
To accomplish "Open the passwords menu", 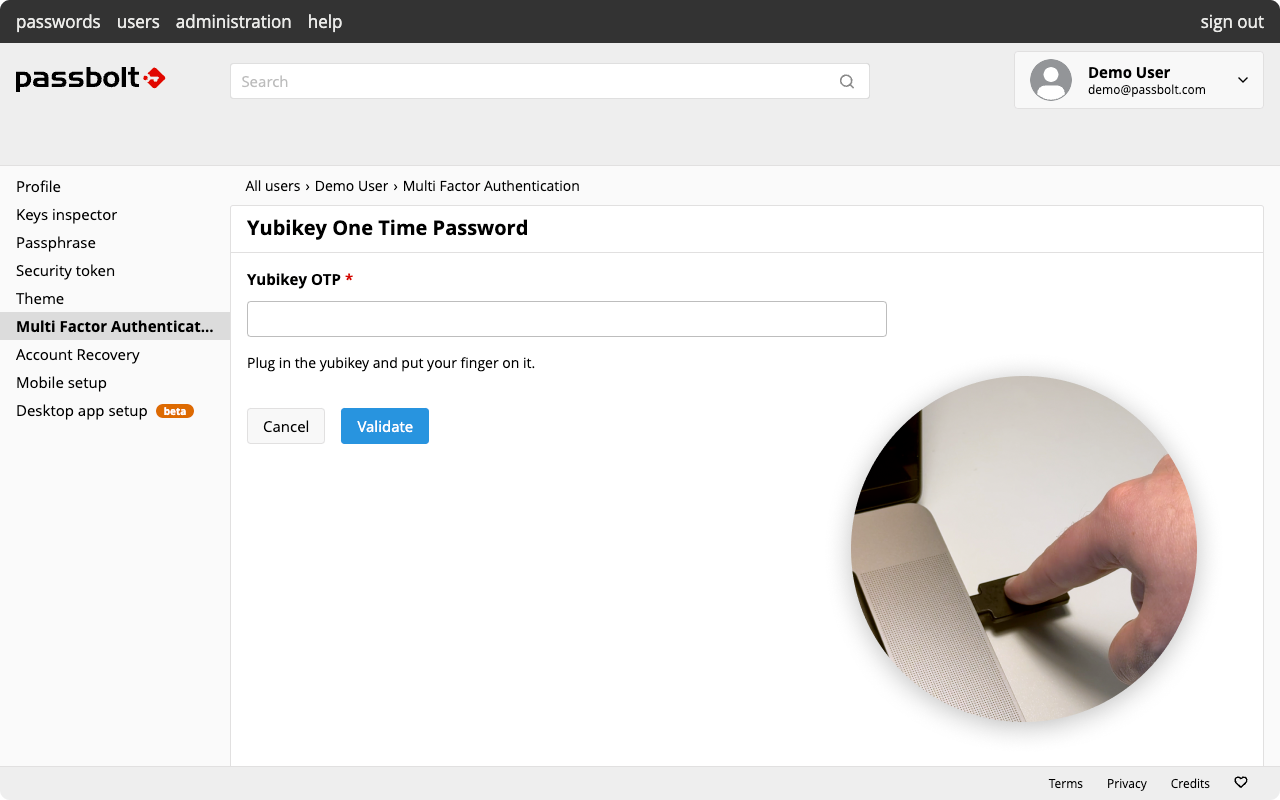I will point(58,21).
